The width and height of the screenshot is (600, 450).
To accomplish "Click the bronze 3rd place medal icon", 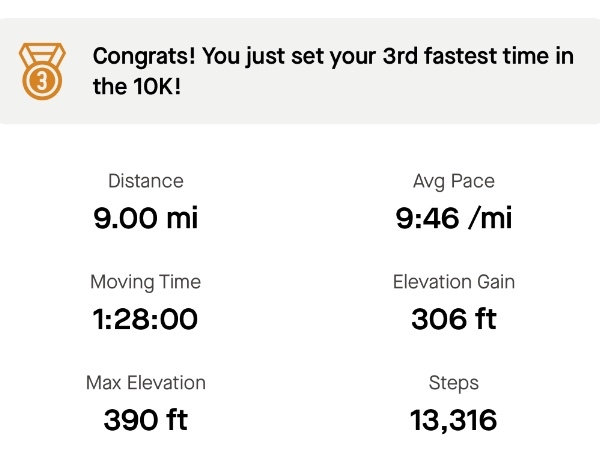I will tap(42, 71).
